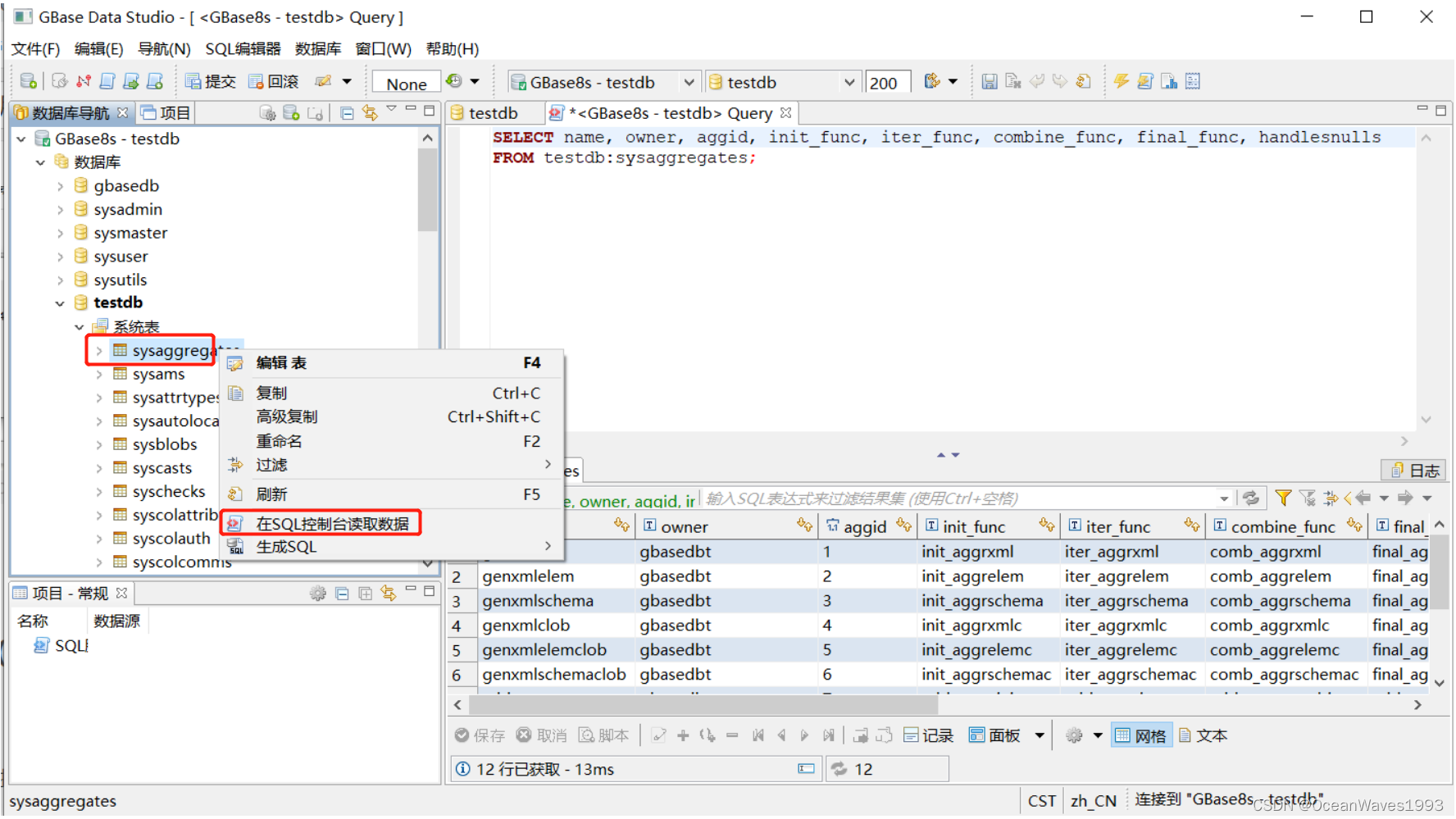Image resolution: width=1456 pixels, height=819 pixels.
Task: Expand the gbasedb database node
Action: [60, 186]
